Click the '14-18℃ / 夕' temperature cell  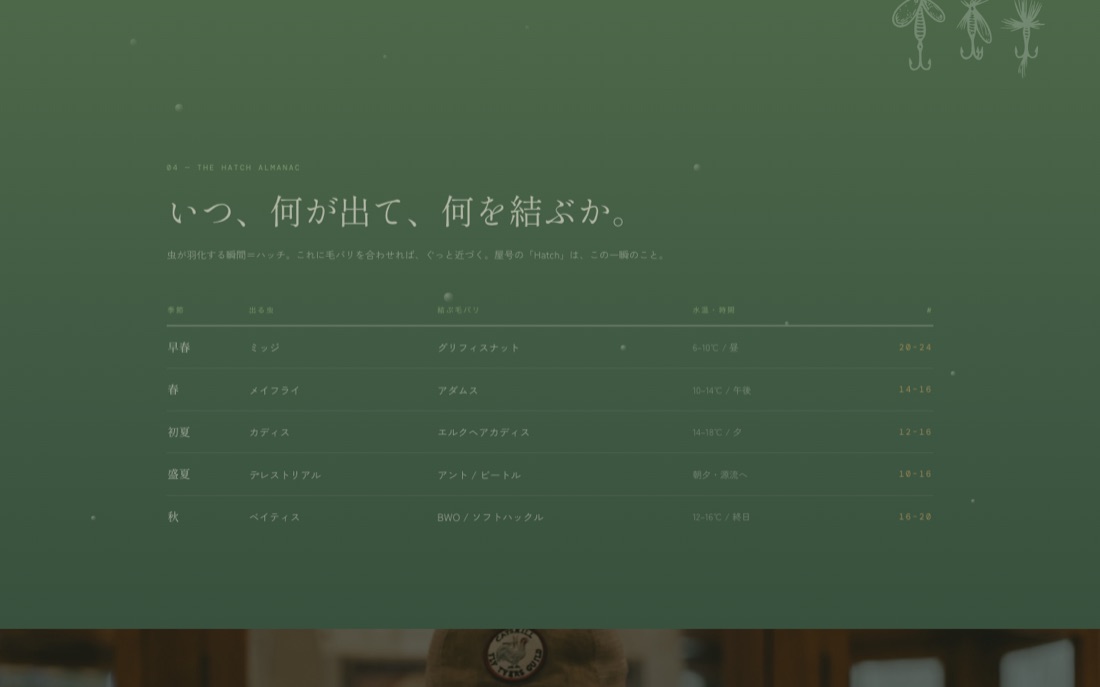(x=717, y=432)
